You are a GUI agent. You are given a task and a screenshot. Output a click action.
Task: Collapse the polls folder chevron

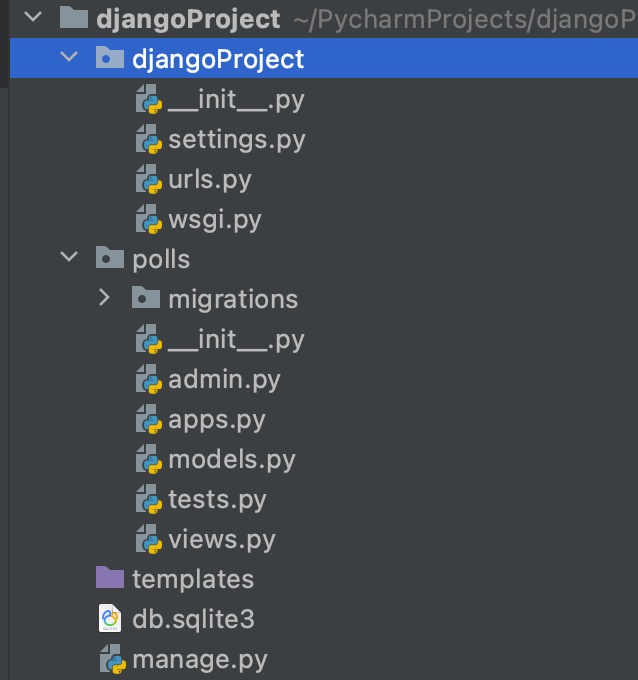click(x=69, y=257)
